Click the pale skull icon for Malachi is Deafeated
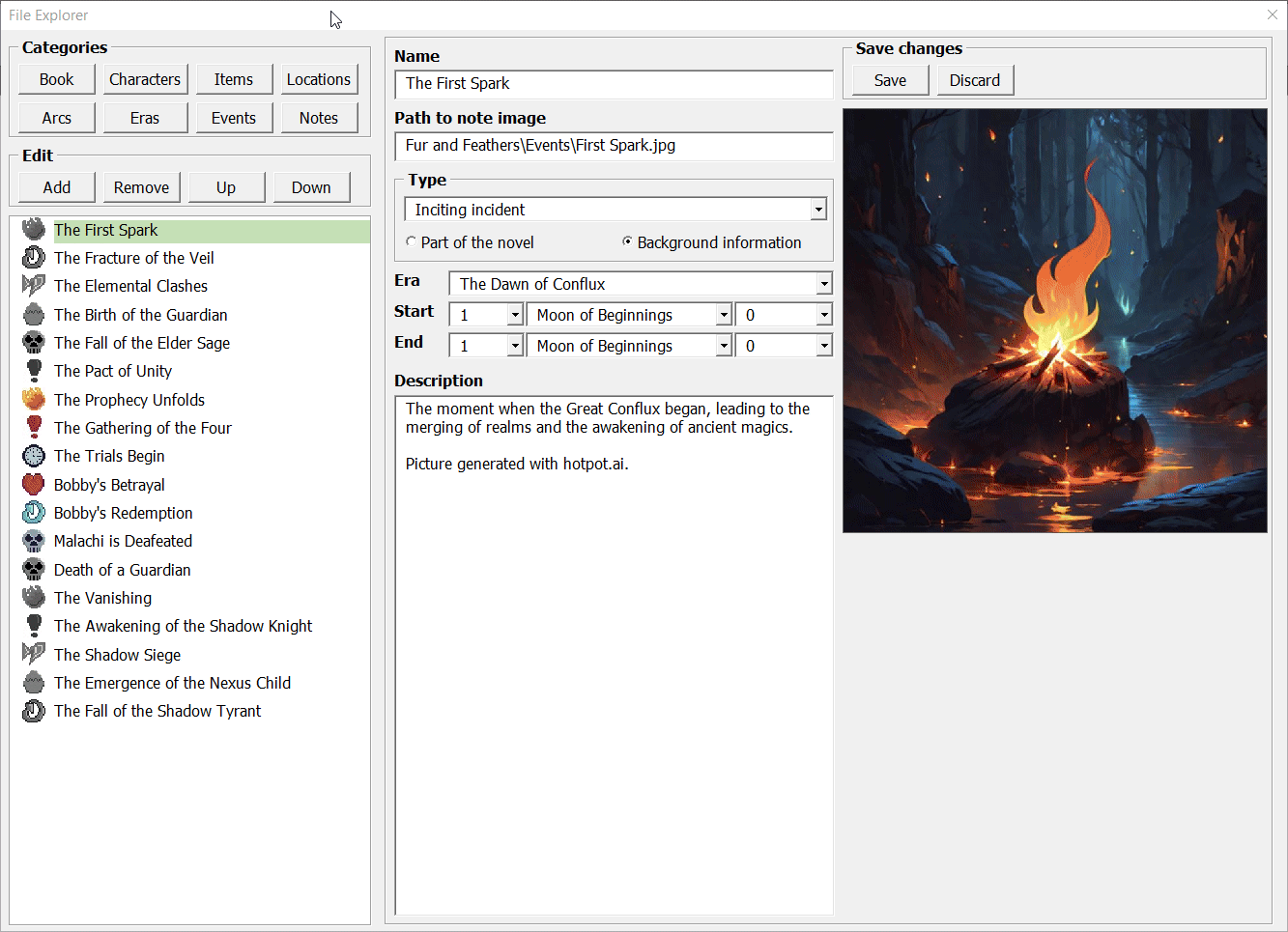This screenshot has width=1288, height=932. [34, 541]
